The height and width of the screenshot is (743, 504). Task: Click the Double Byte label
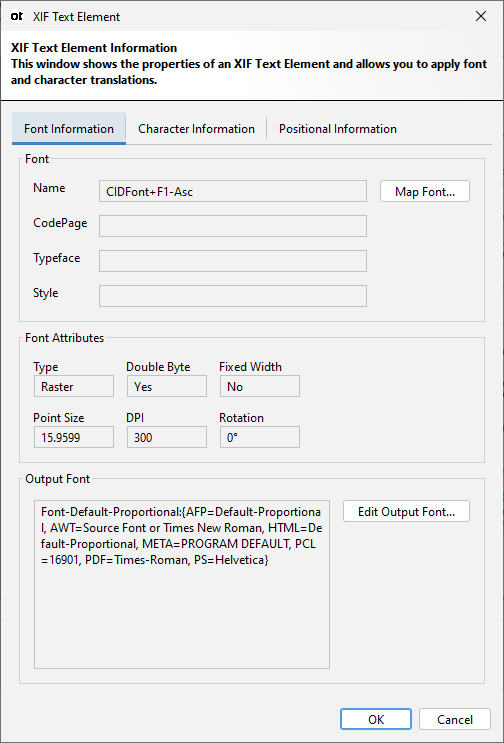point(158,367)
